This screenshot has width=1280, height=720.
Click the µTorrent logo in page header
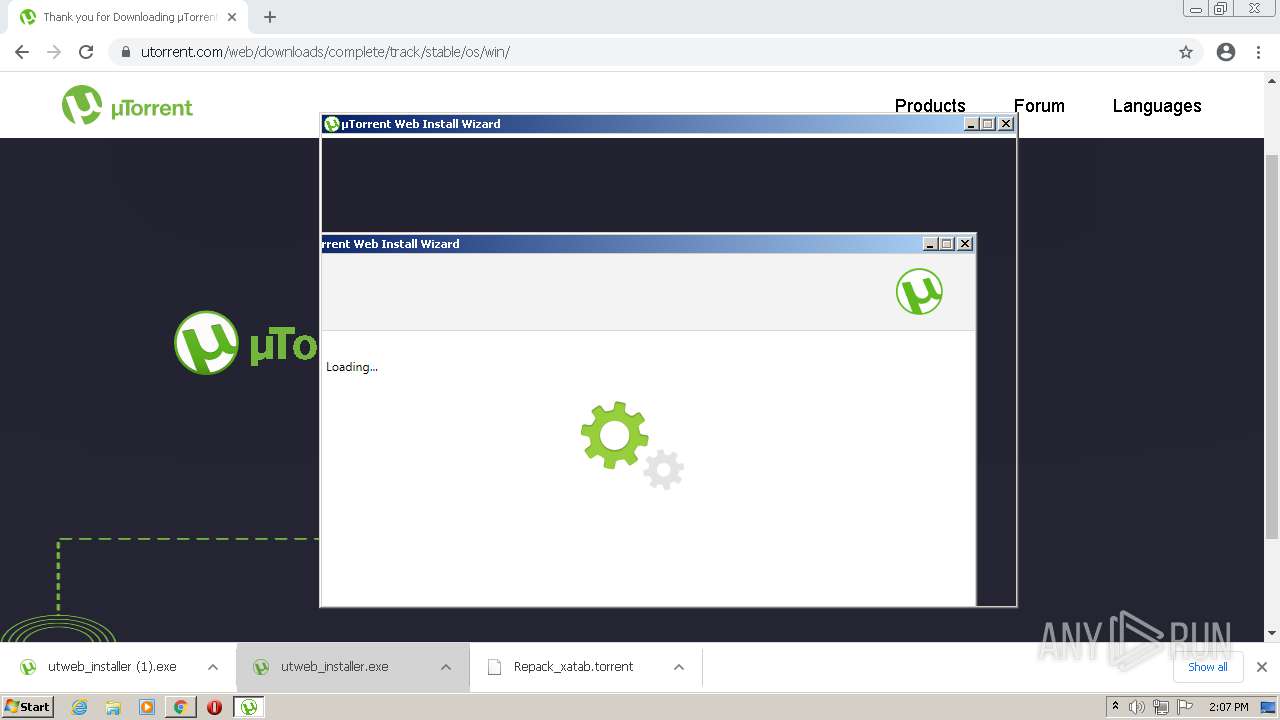(127, 106)
